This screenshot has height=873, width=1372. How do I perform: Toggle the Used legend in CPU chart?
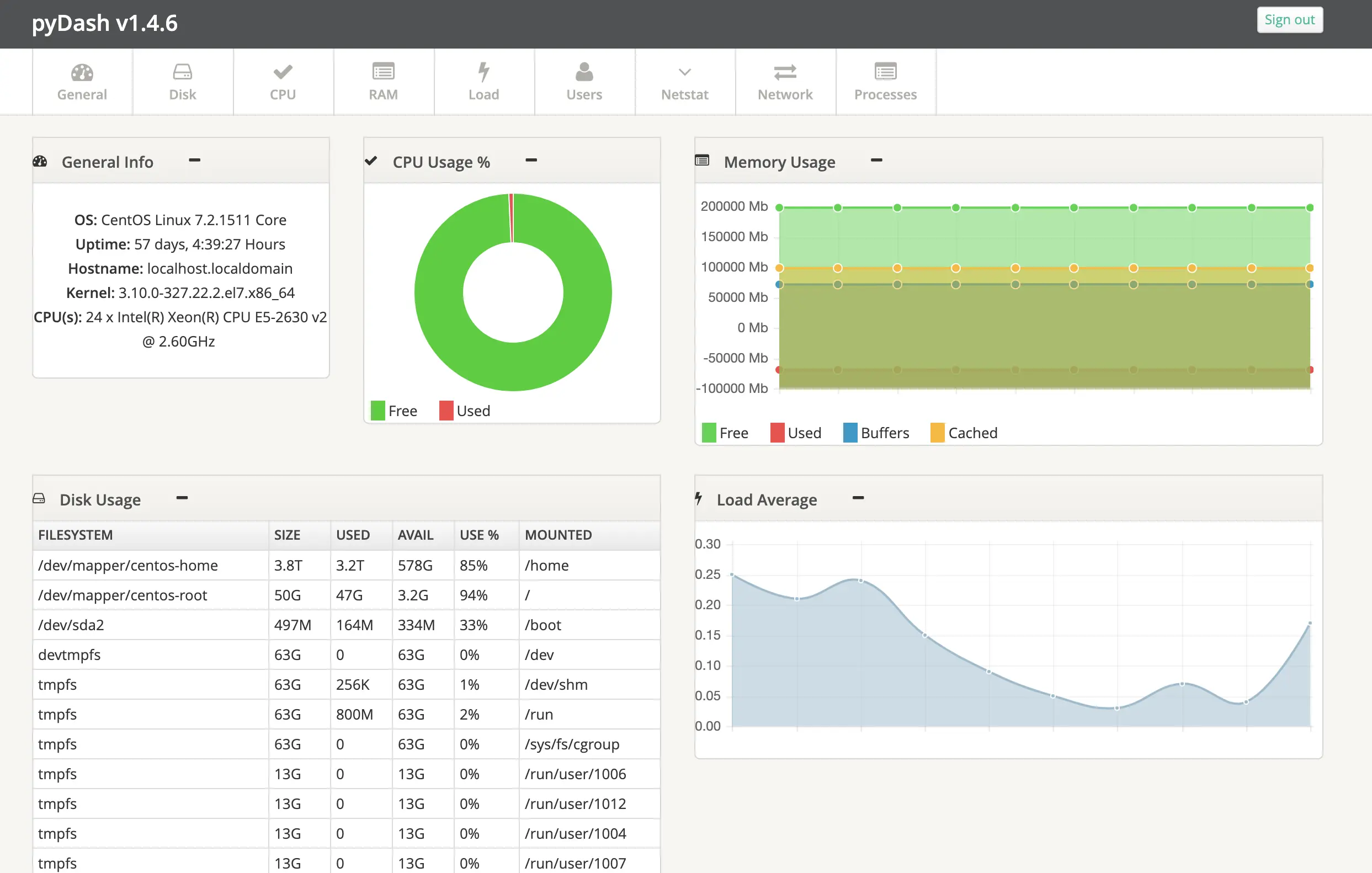click(465, 411)
